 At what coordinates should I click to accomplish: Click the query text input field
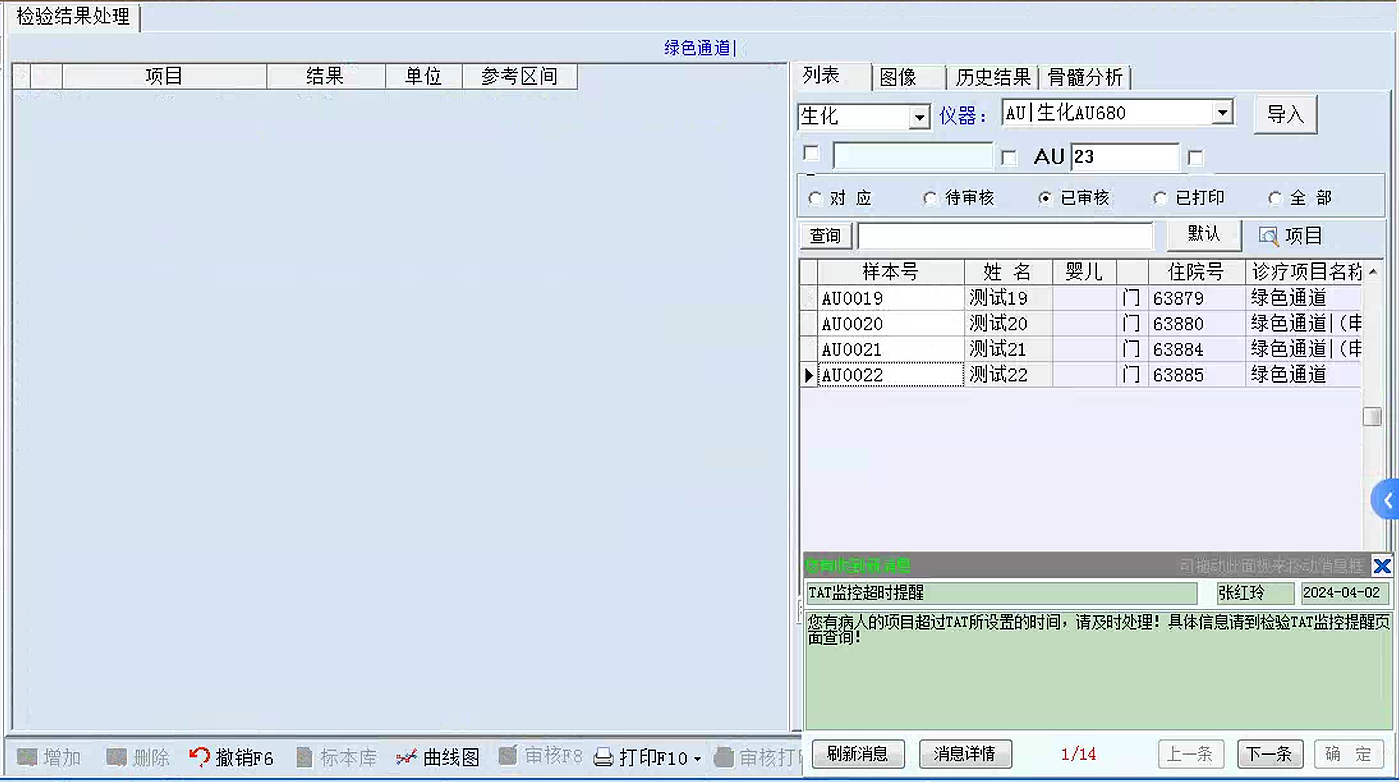[x=1005, y=236]
